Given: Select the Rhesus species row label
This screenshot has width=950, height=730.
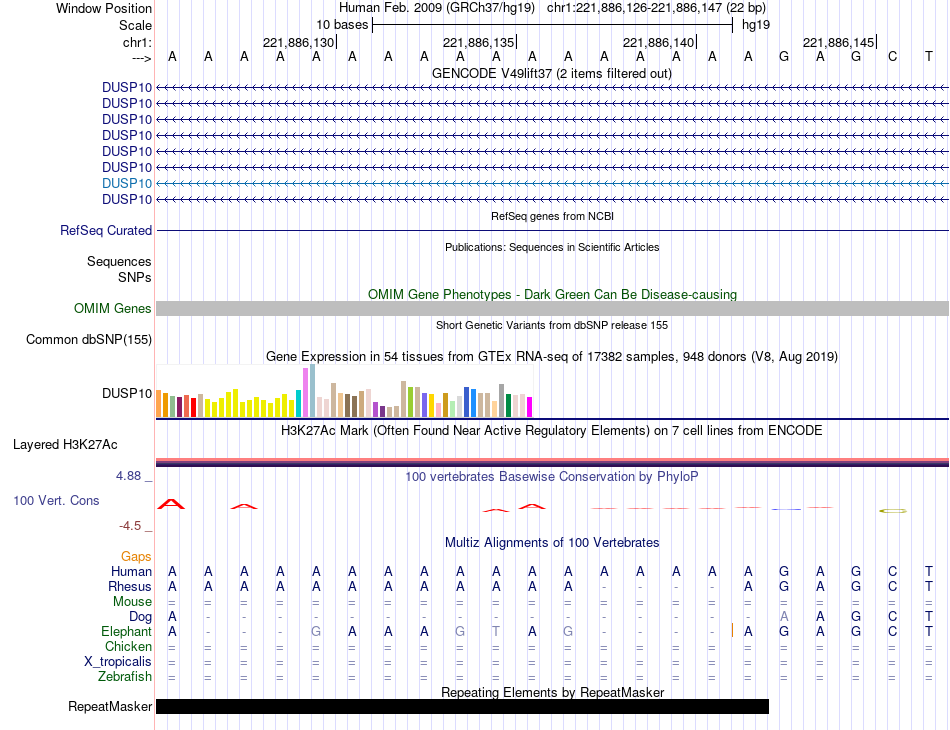Looking at the screenshot, I should (x=130, y=586).
